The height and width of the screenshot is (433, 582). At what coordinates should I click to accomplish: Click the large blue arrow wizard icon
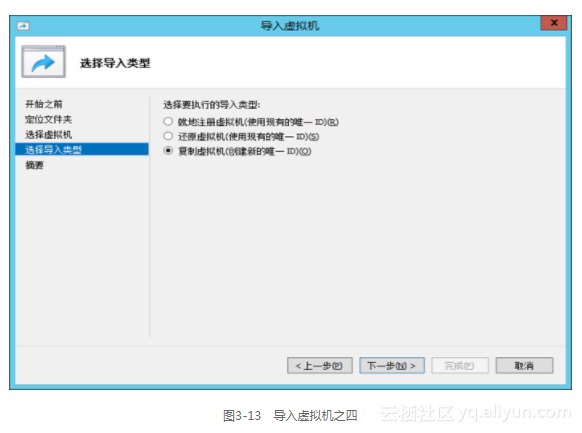(43, 62)
